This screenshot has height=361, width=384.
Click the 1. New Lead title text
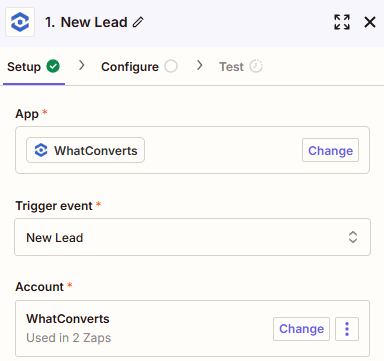point(86,22)
